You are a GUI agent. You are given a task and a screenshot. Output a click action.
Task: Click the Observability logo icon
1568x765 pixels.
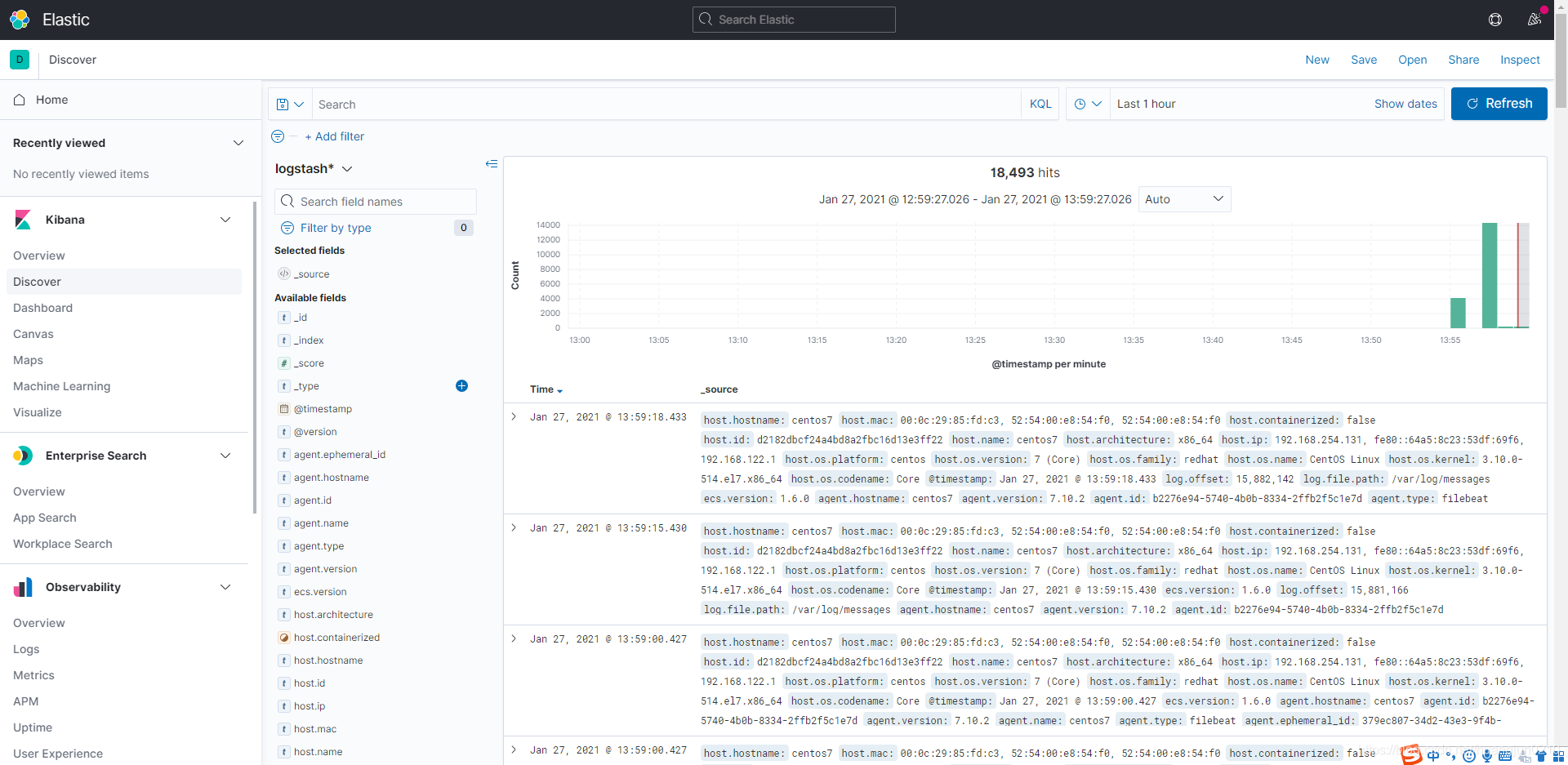(x=23, y=587)
